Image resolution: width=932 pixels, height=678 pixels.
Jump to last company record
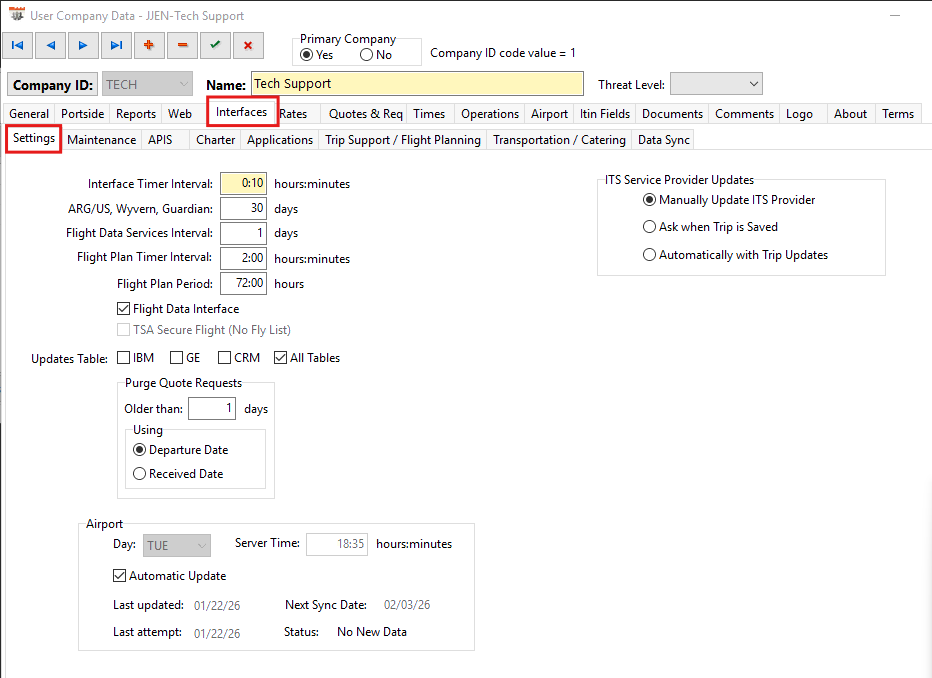coord(116,45)
